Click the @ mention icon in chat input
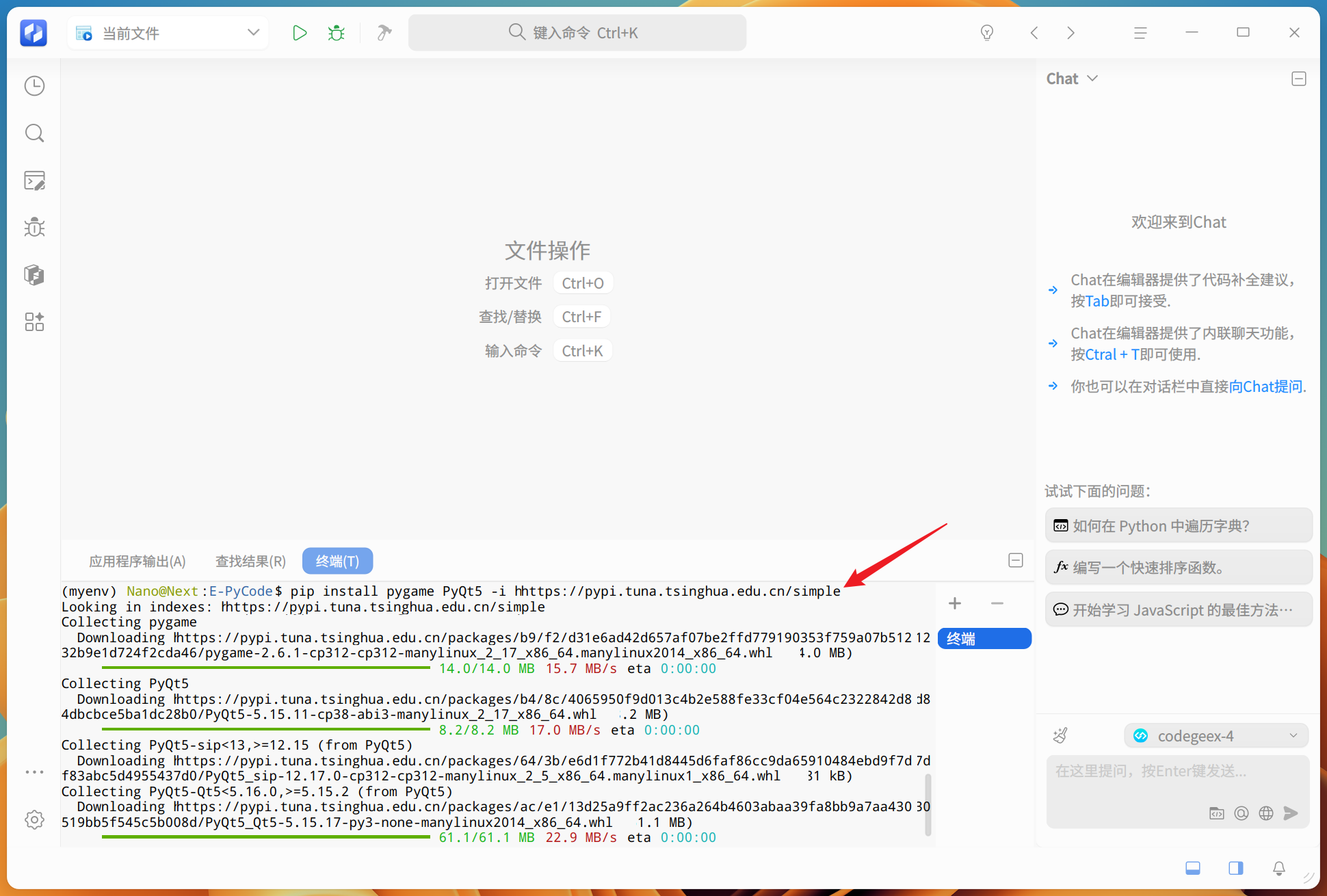Viewport: 1327px width, 896px height. 1241,813
